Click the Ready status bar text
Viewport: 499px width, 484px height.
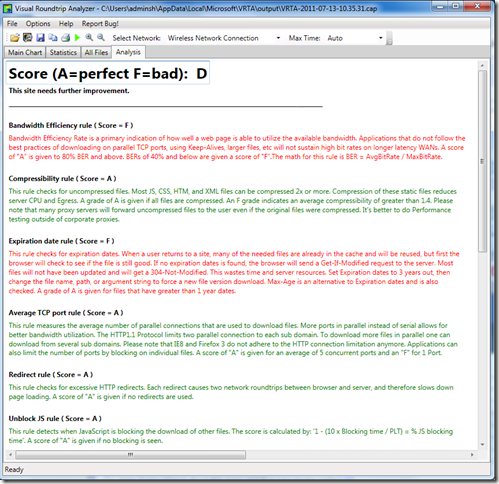pos(14,470)
